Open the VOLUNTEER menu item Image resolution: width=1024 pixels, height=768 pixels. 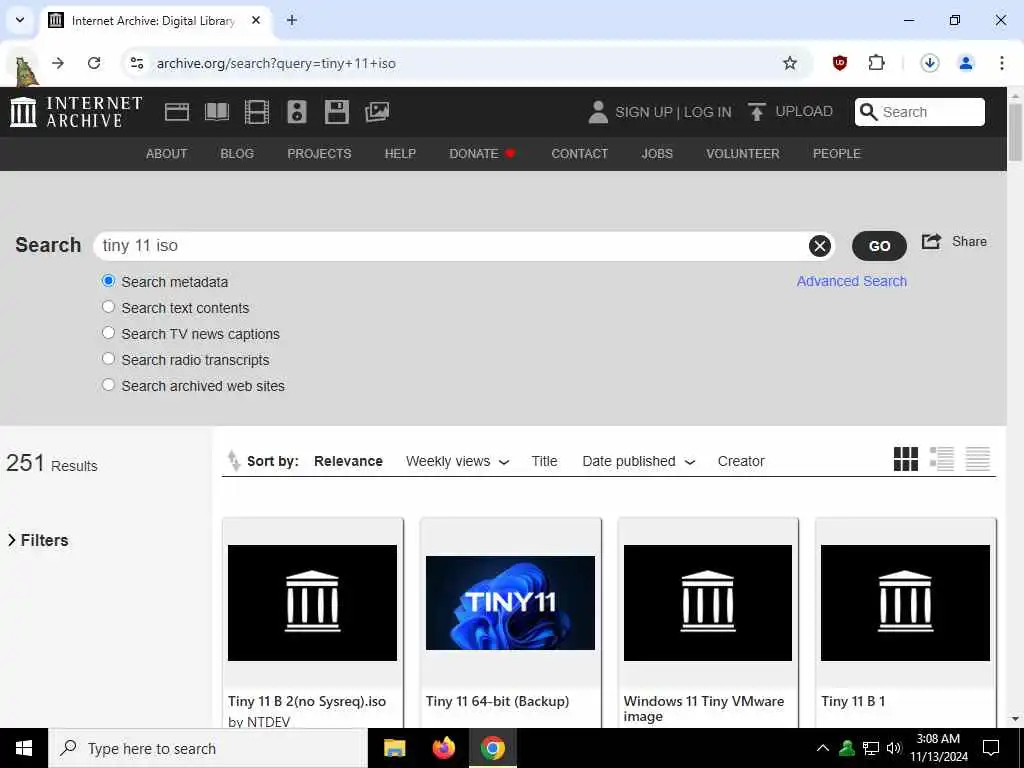click(x=743, y=153)
